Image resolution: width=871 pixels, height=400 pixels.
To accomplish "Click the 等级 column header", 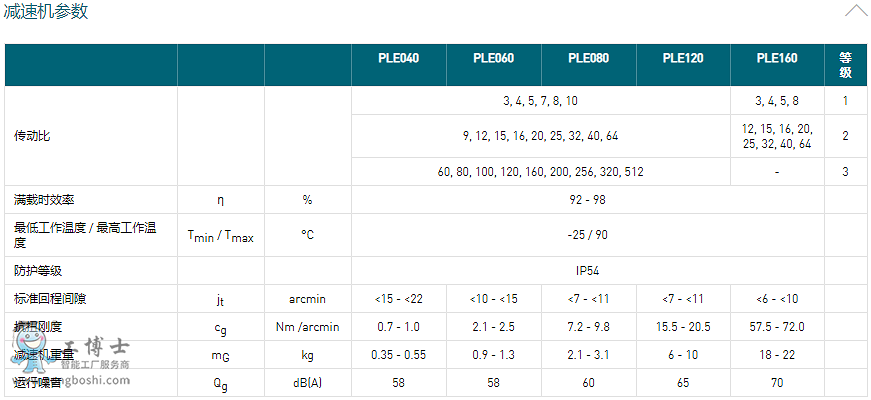I will pyautogui.click(x=845, y=65).
